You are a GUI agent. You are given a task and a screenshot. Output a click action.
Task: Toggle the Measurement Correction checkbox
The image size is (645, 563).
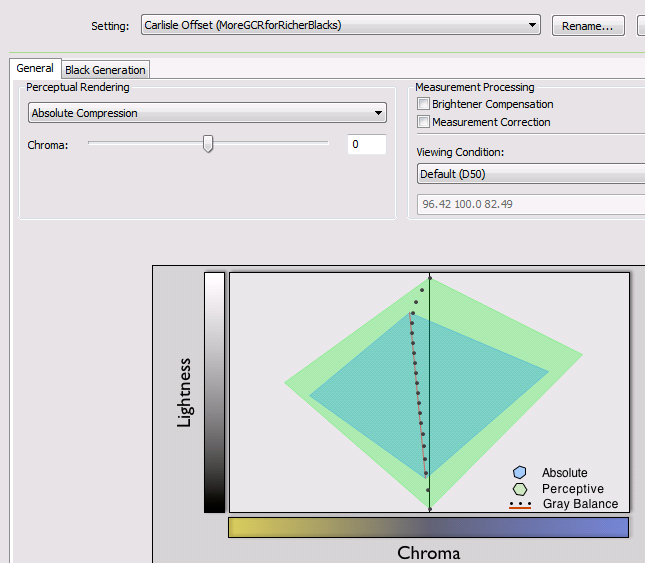[x=424, y=122]
